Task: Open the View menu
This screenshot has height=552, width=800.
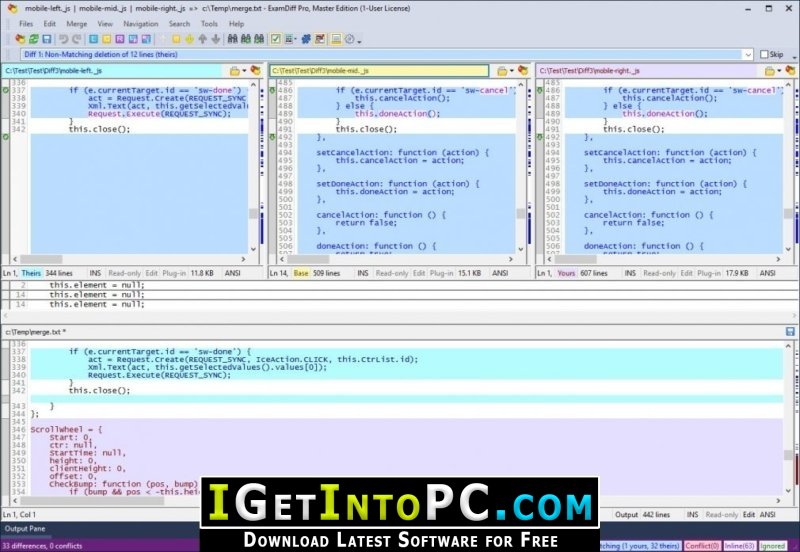Action: coord(105,23)
